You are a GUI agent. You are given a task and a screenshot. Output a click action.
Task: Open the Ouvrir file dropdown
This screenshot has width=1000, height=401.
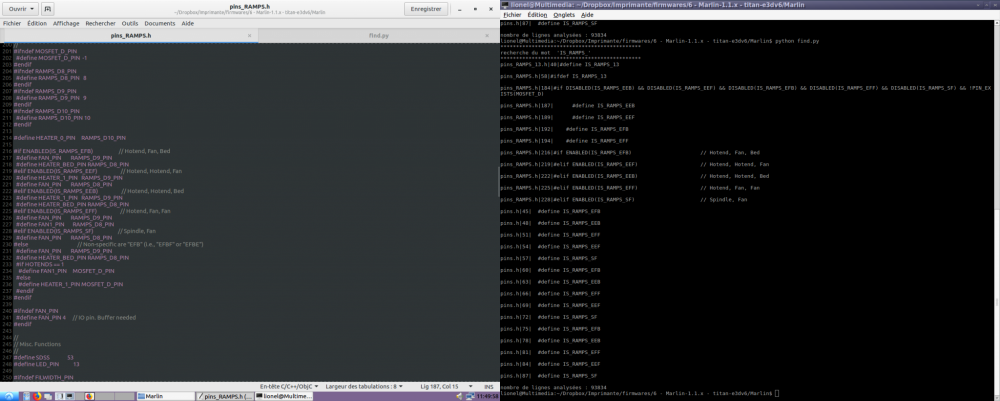(21, 9)
